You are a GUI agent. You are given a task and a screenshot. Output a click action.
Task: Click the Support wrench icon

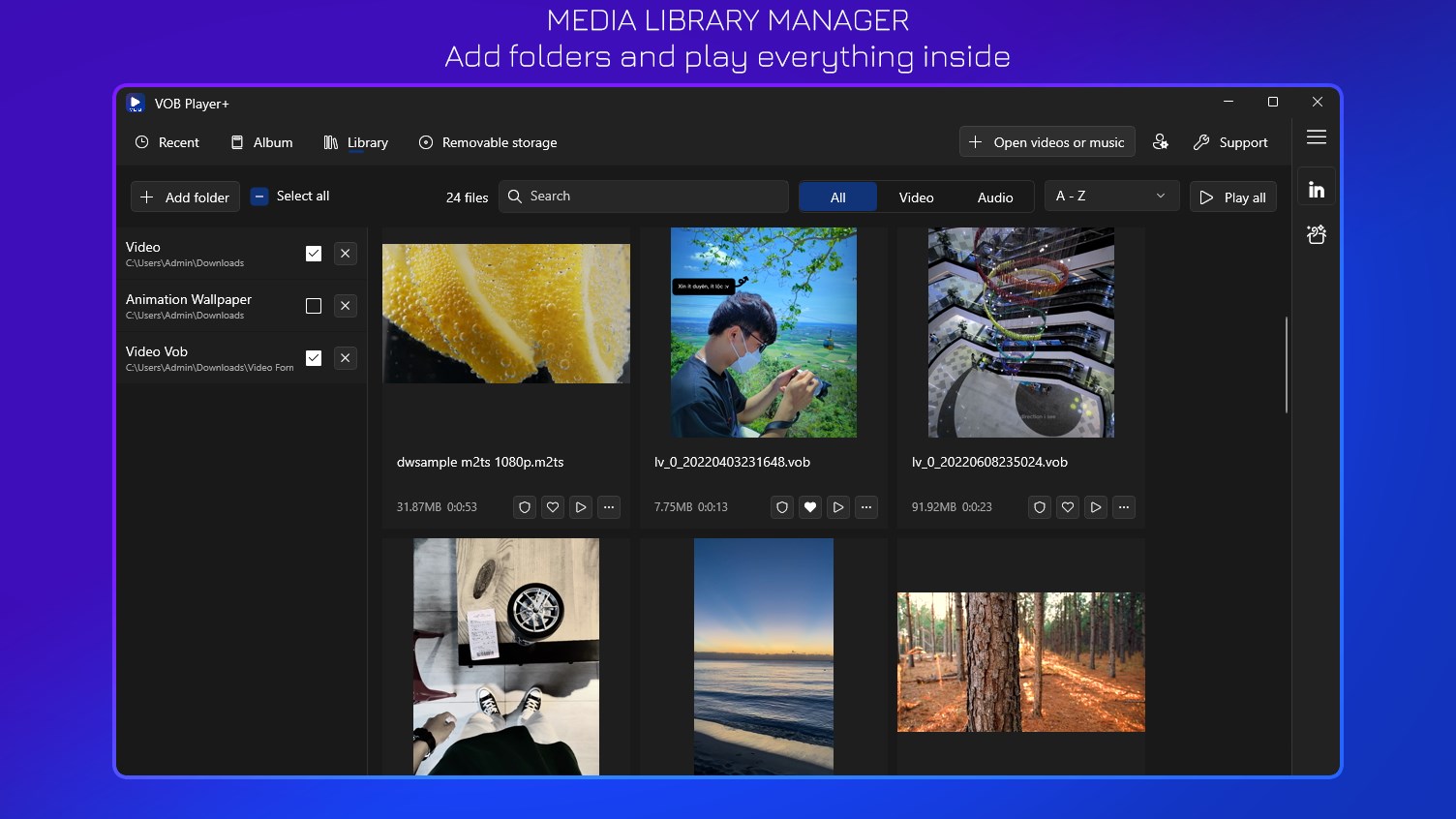[x=1201, y=141]
